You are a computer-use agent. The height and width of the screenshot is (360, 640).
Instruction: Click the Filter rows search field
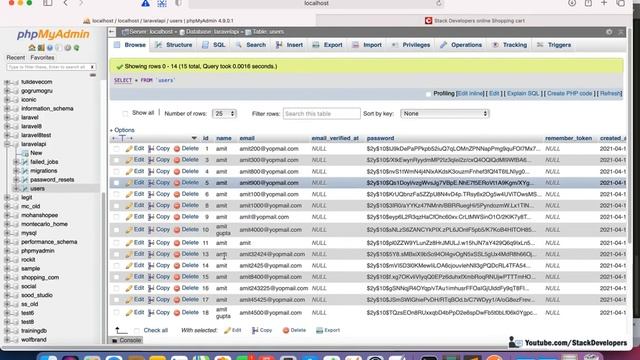[322, 113]
